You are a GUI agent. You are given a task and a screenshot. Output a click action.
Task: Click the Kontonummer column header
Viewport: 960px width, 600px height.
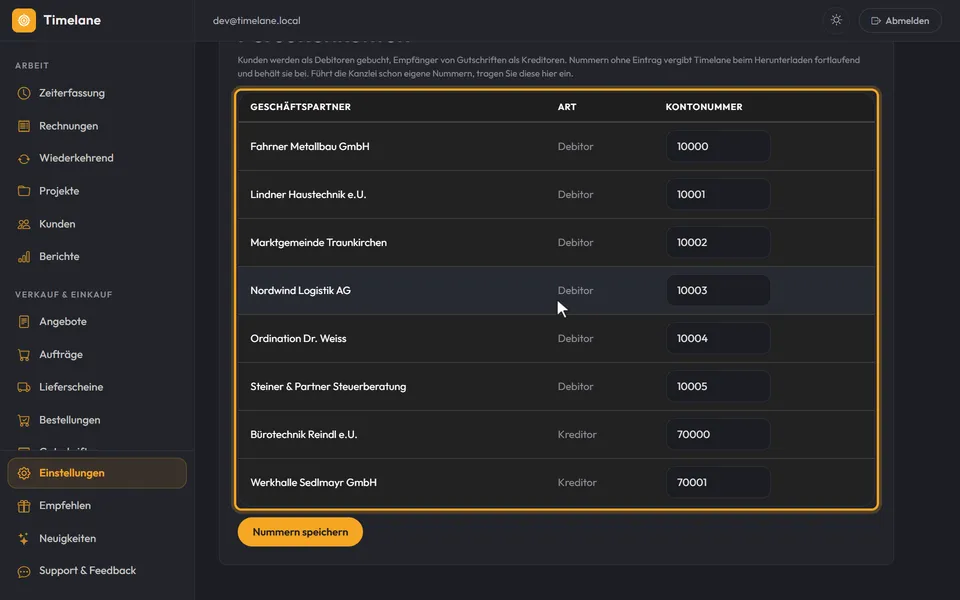pyautogui.click(x=704, y=107)
